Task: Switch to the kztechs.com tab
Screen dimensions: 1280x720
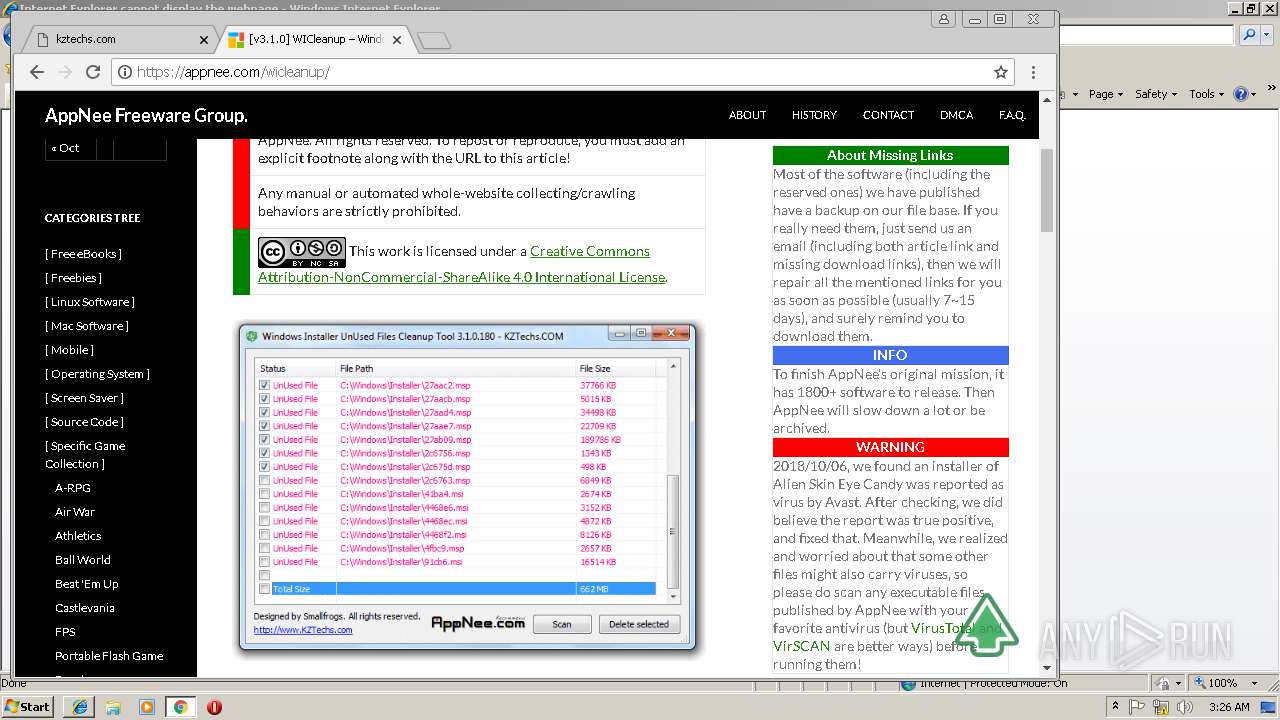Action: coord(122,40)
